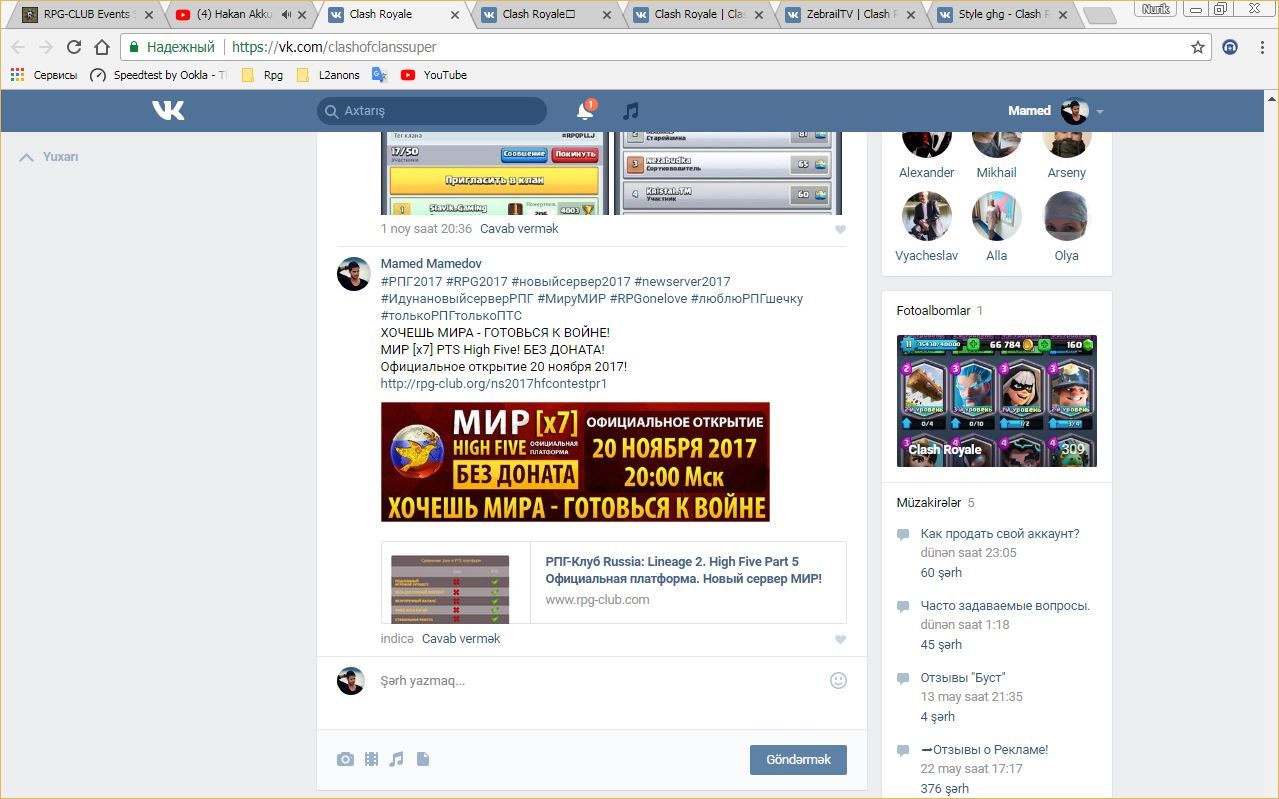Image resolution: width=1279 pixels, height=799 pixels.
Task: Open topic Отзывы о Рекламе!
Action: [x=984, y=750]
